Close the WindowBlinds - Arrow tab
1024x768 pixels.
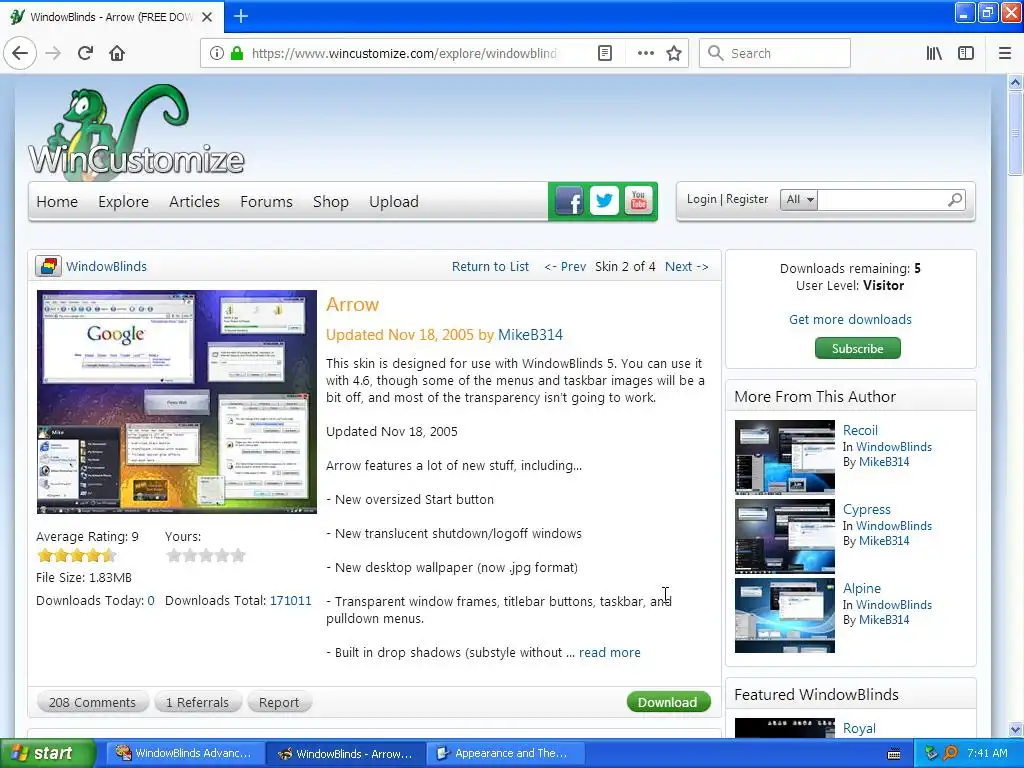207,17
